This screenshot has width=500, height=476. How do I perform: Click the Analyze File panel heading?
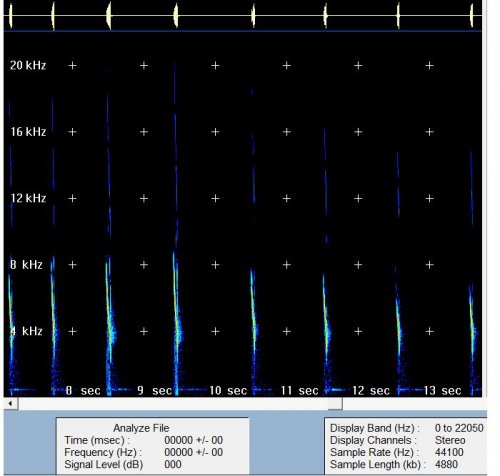tap(141, 428)
